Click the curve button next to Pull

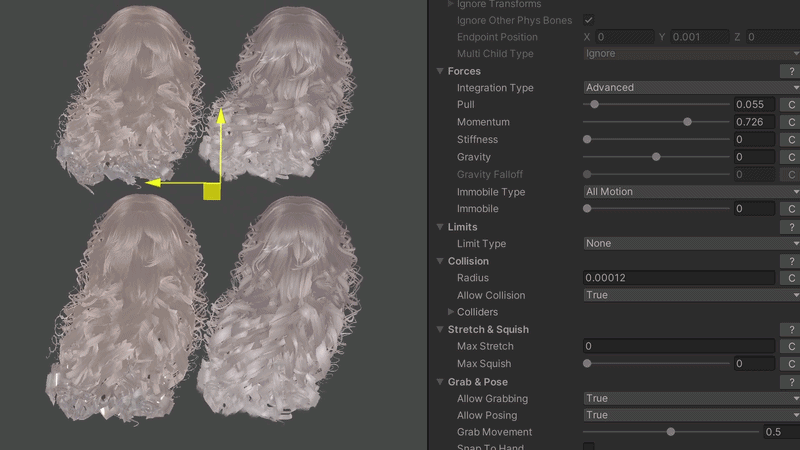791,105
